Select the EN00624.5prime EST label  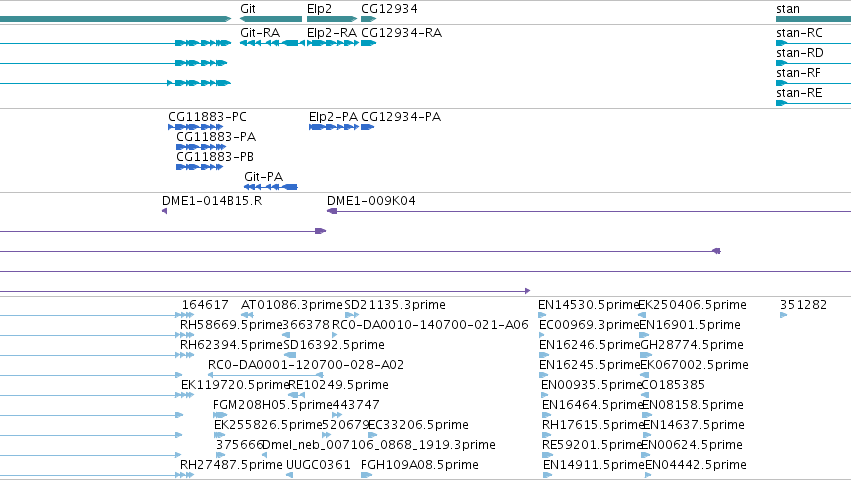(693, 446)
